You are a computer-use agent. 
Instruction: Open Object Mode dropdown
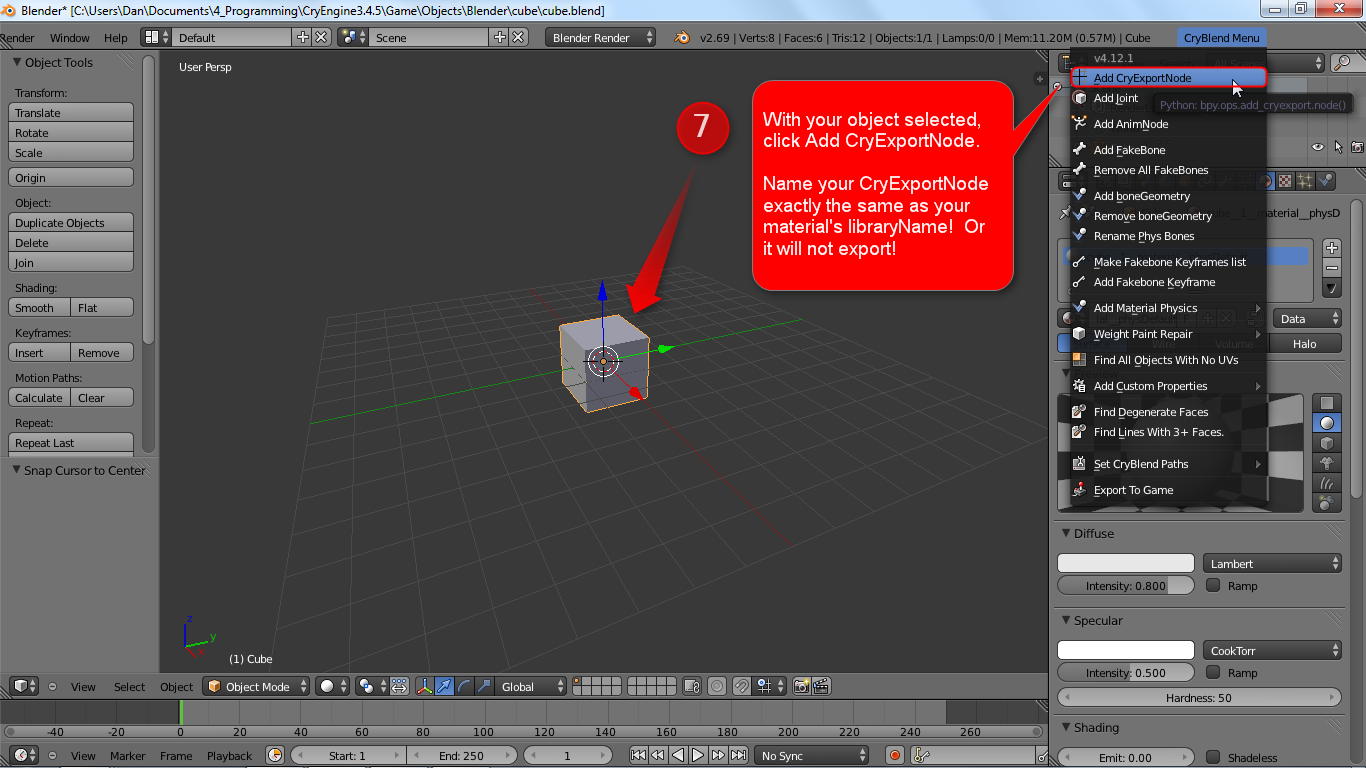[x=255, y=687]
